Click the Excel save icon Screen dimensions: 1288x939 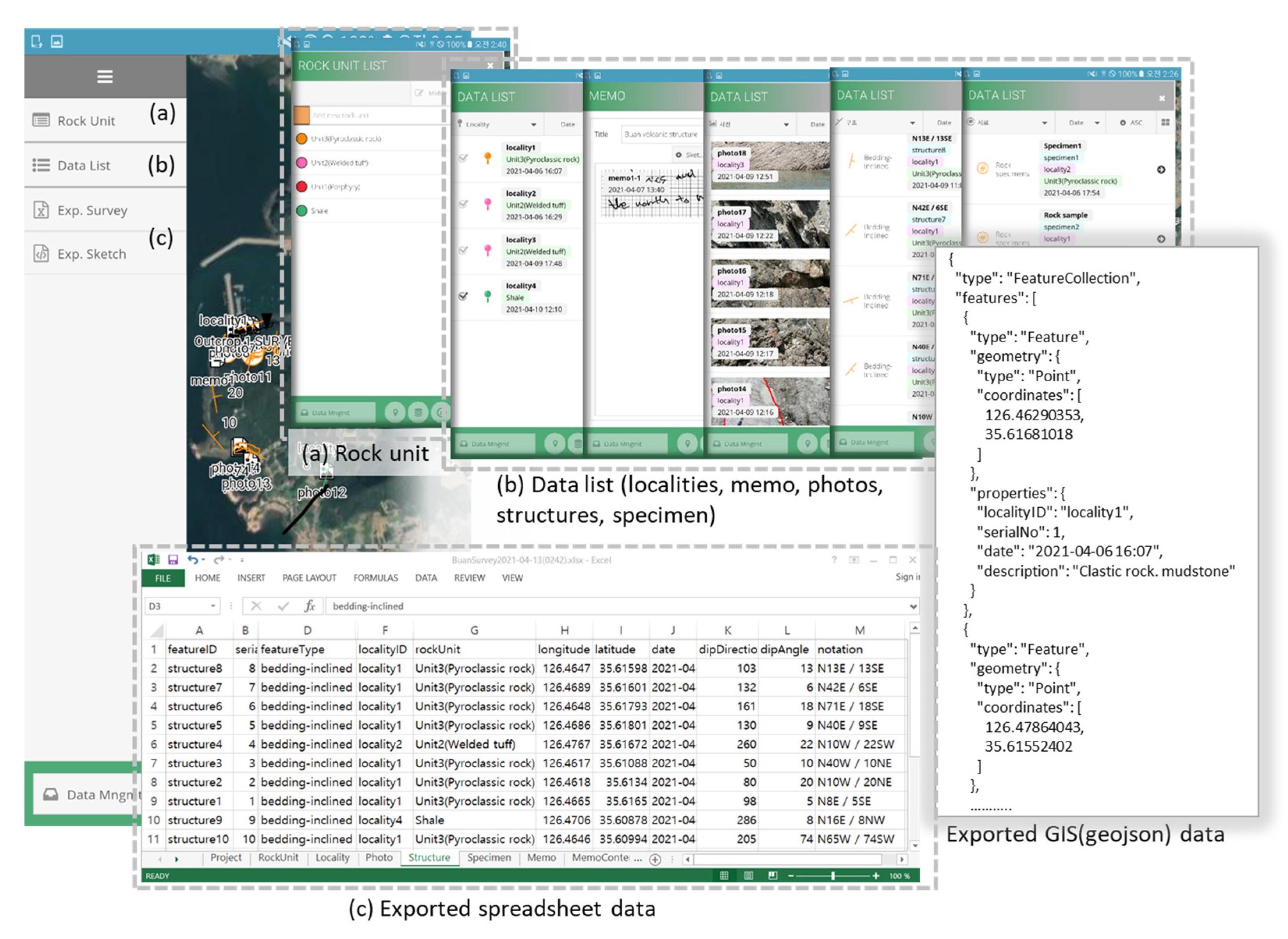tap(173, 560)
